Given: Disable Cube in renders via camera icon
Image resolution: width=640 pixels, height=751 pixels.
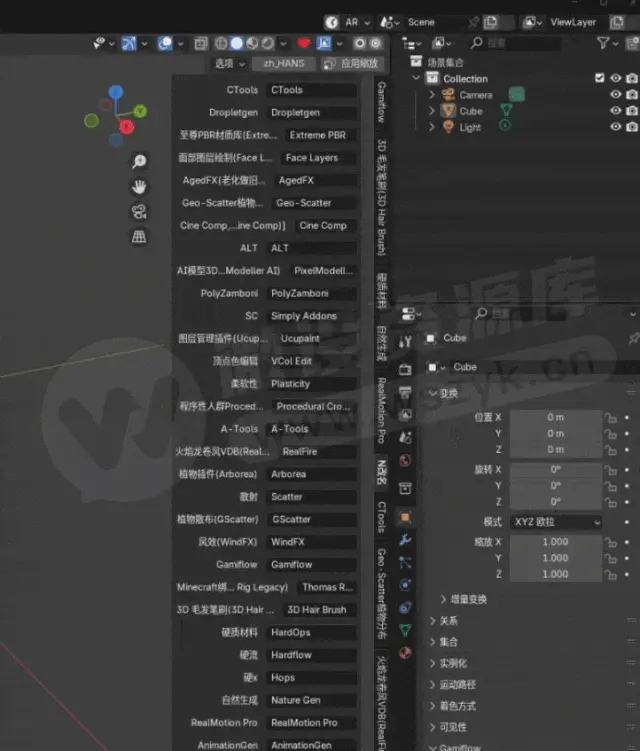Looking at the screenshot, I should tap(632, 111).
